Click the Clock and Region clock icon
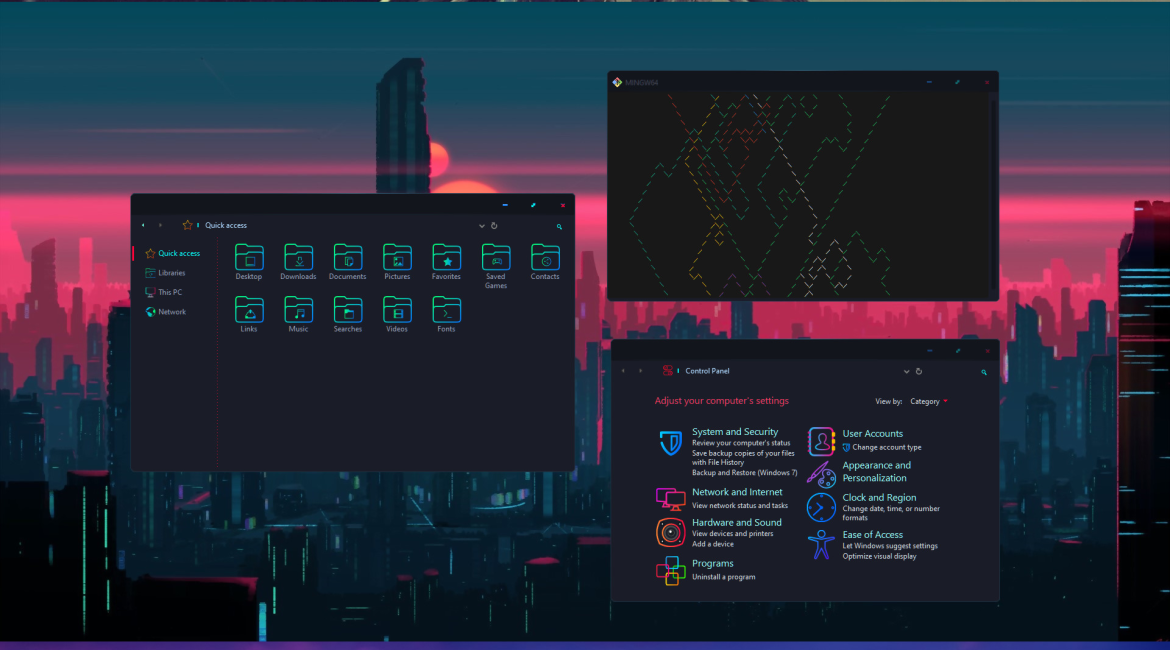Screen dimensions: 1170x650 point(821,507)
